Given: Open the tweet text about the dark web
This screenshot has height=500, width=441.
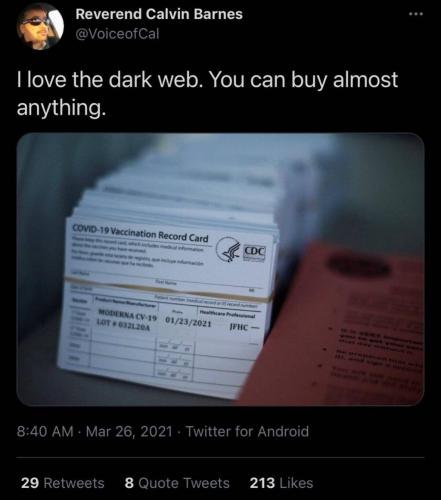Looking at the screenshot, I should pyautogui.click(x=207, y=94).
